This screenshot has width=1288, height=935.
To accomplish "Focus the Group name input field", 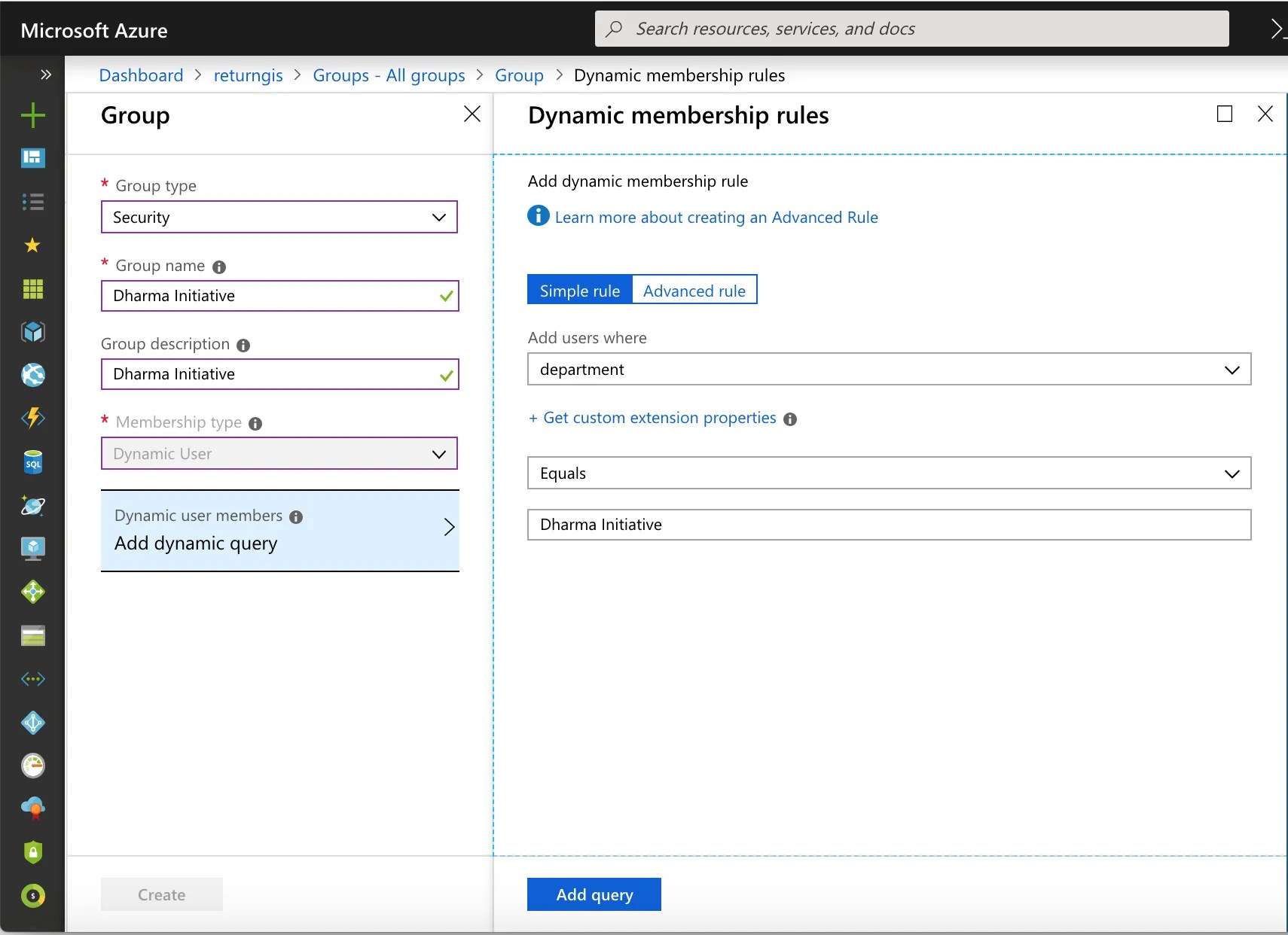I will (x=280, y=296).
